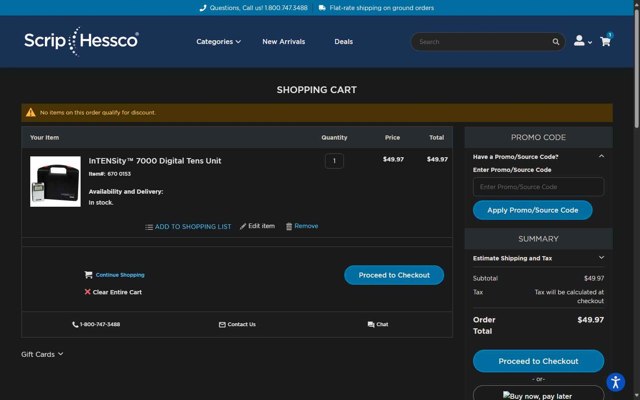Click 'No items on this order qualify' message
This screenshot has height=400, width=640.
[98, 113]
